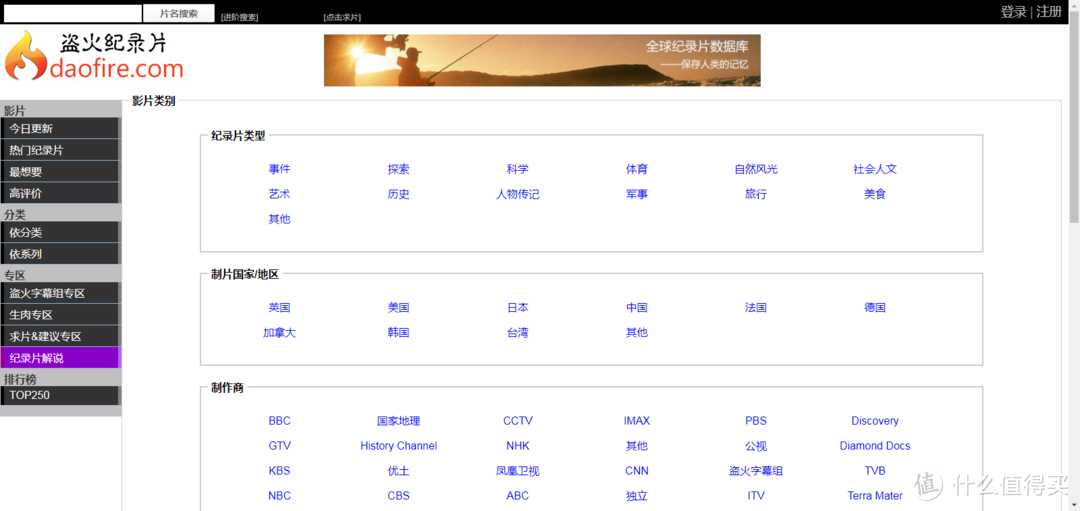Focus the search text field
Viewport: 1080px width, 511px height.
click(72, 13)
